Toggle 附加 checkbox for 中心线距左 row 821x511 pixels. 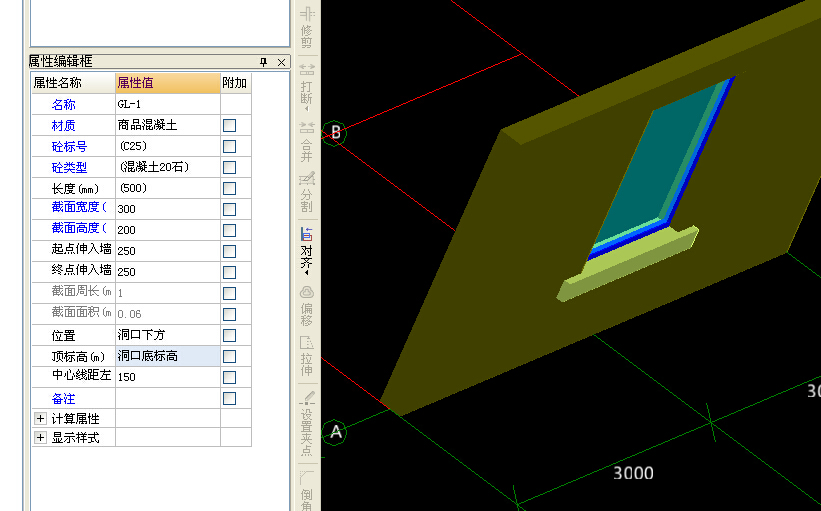tap(229, 377)
